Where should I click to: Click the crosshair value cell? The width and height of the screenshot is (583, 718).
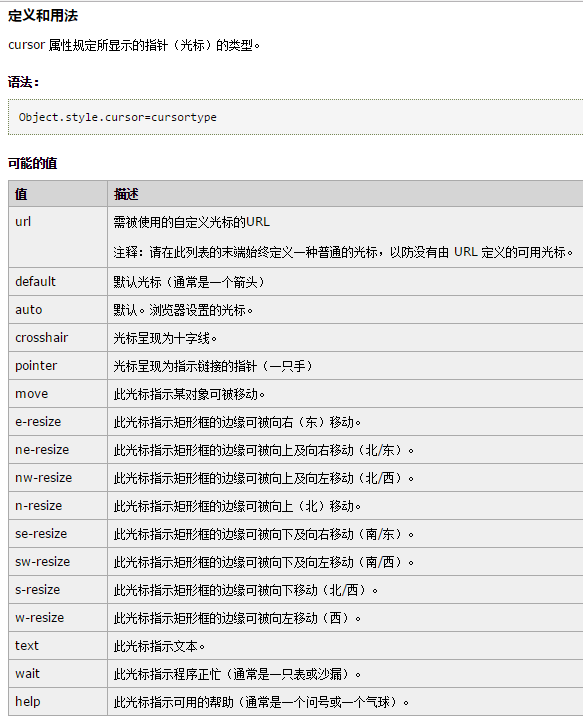click(x=58, y=338)
